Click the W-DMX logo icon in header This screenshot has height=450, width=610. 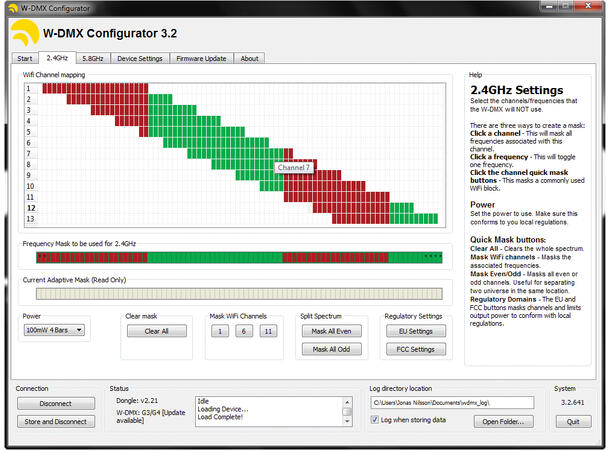[24, 33]
